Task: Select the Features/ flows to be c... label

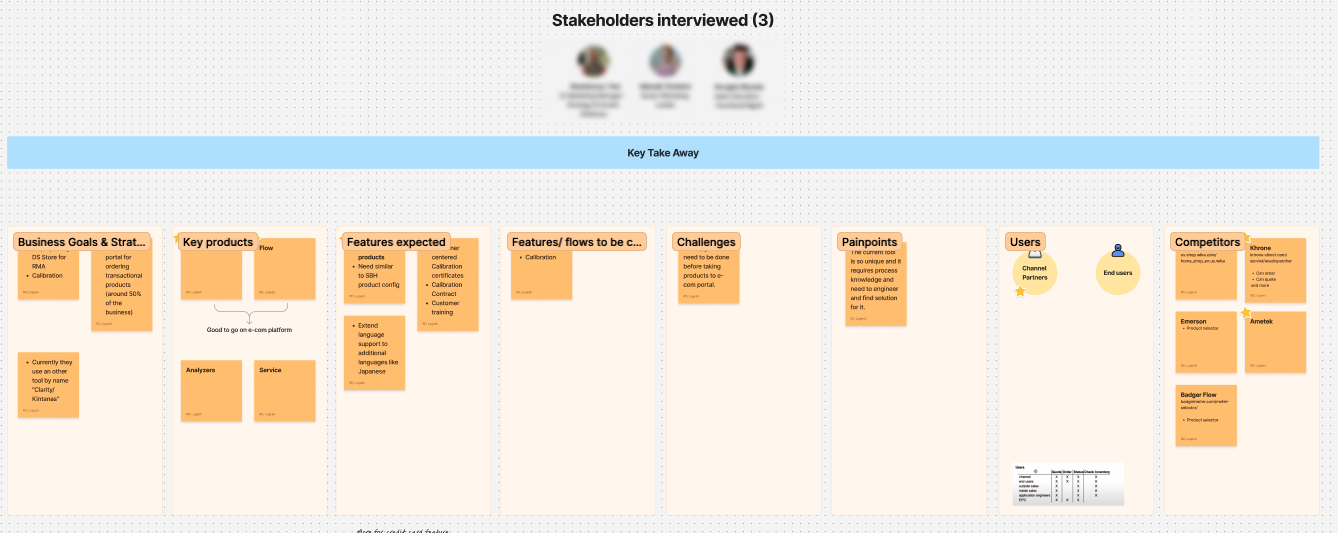Action: pos(577,242)
